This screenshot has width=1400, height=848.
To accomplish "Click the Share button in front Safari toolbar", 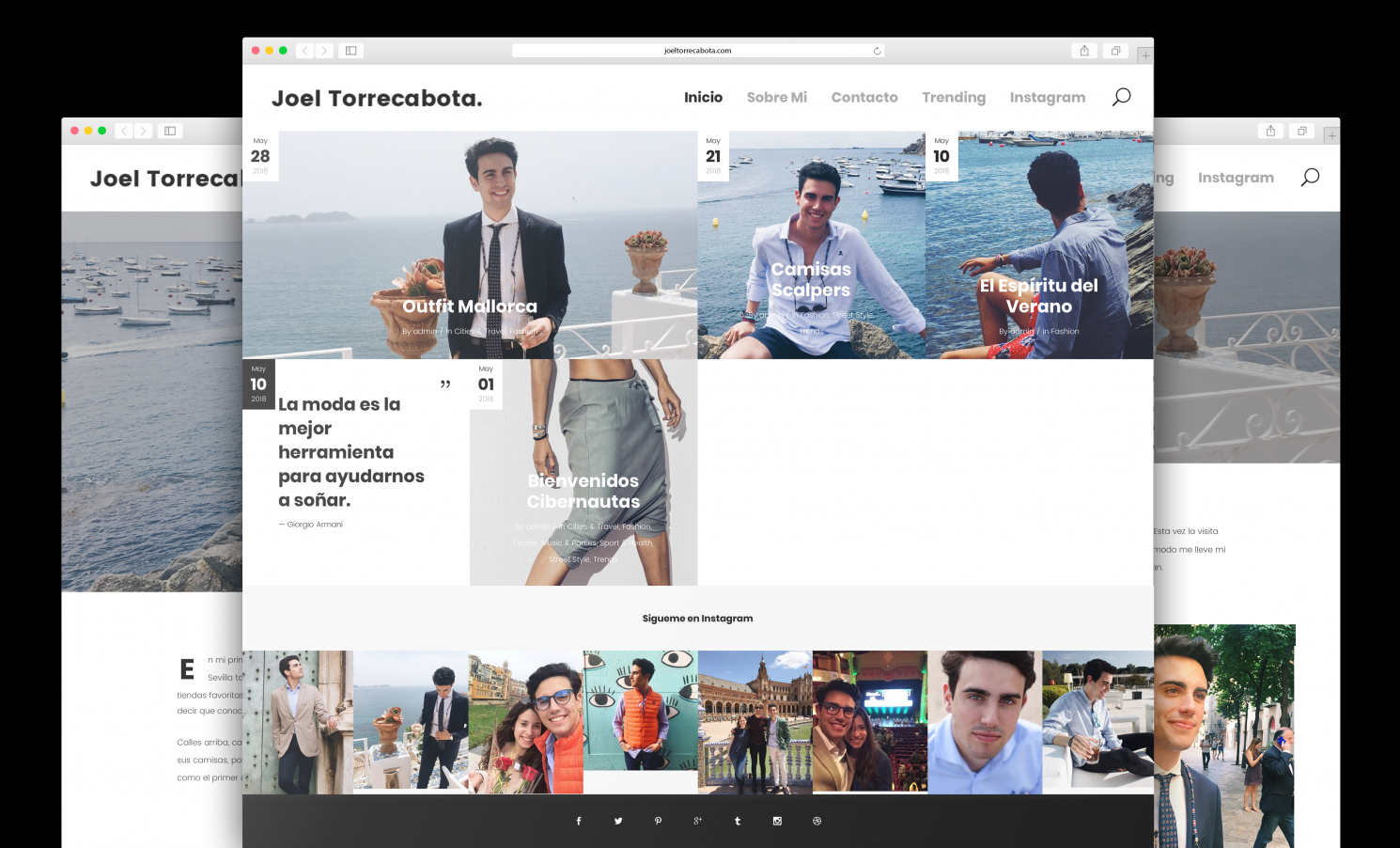I will click(x=1084, y=51).
